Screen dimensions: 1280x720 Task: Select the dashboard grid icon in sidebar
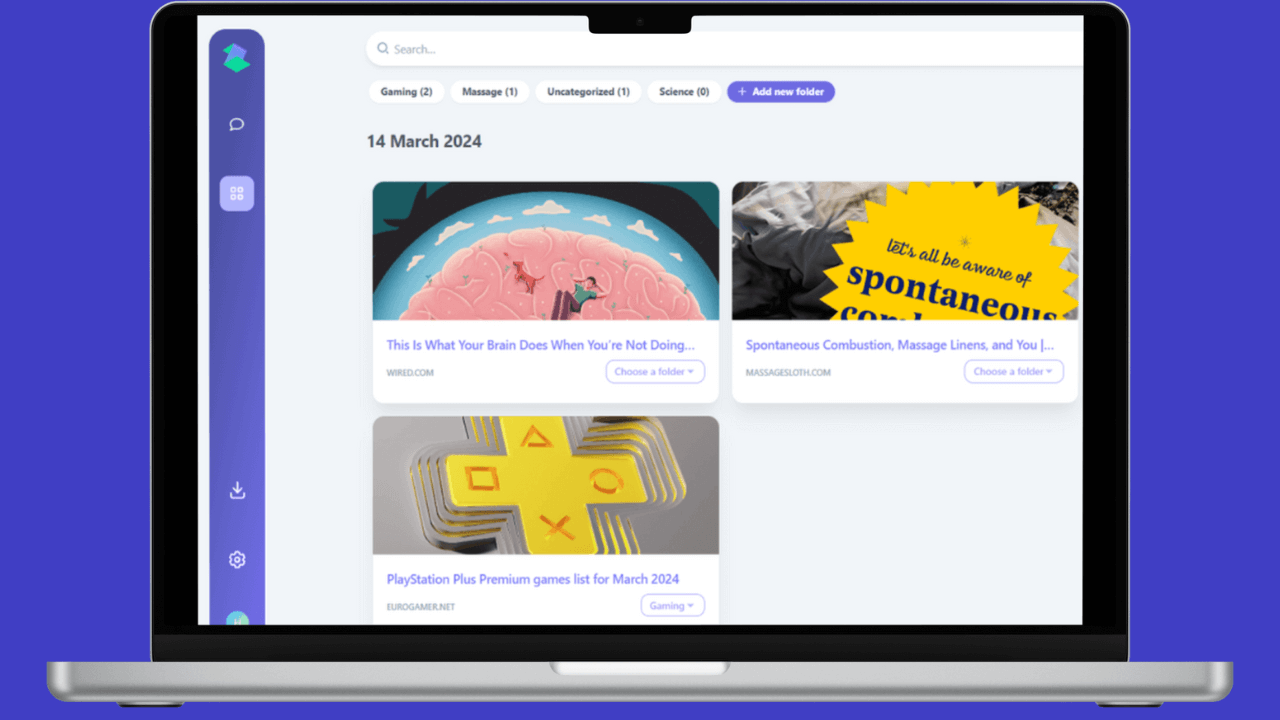[236, 193]
